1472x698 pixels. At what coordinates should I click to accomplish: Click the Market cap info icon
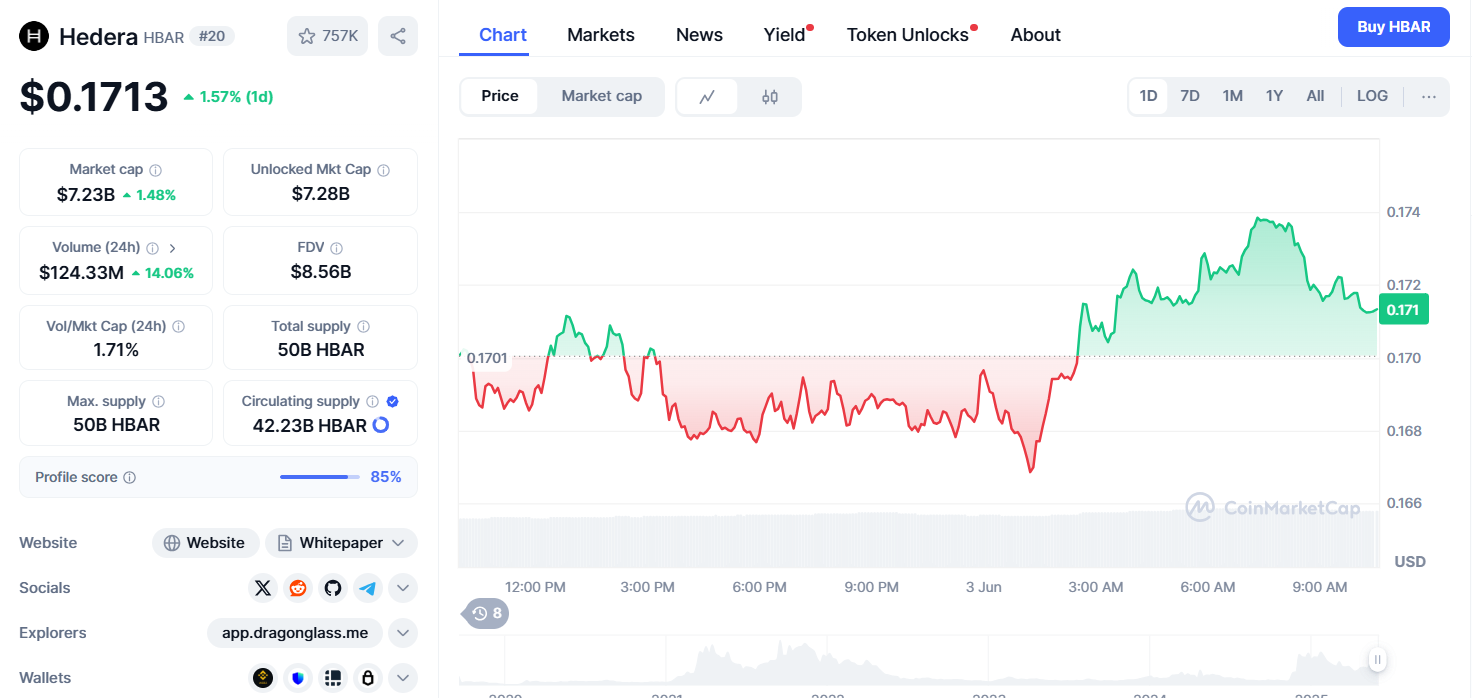(156, 170)
